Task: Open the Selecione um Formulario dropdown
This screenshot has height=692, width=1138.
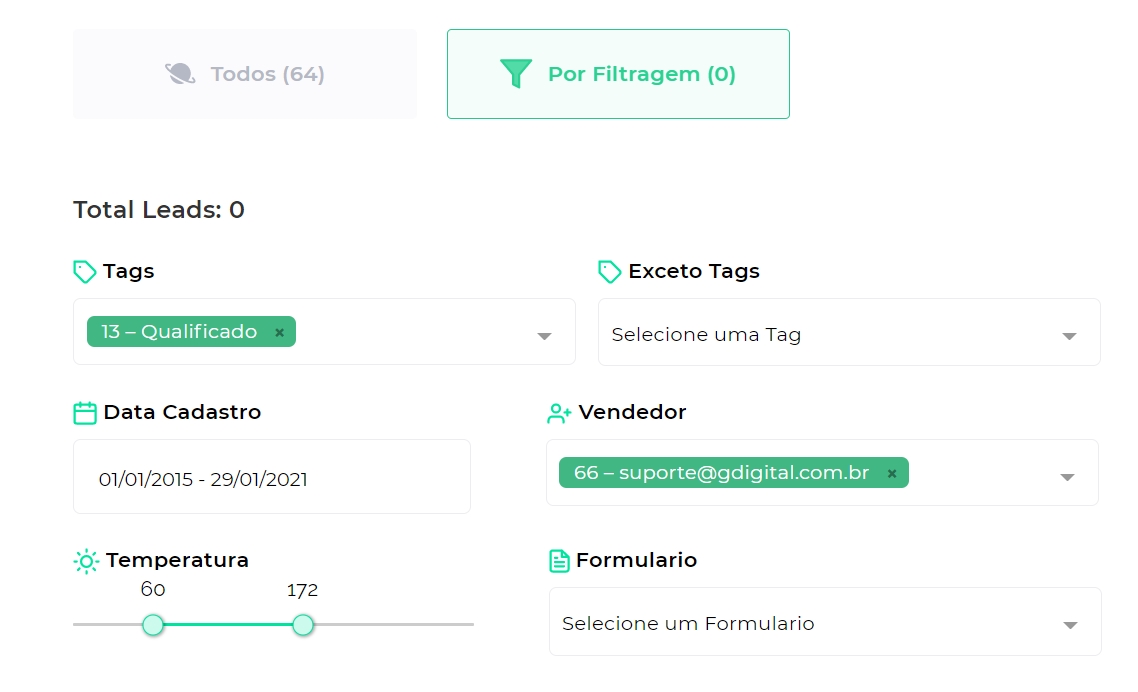Action: coord(825,622)
